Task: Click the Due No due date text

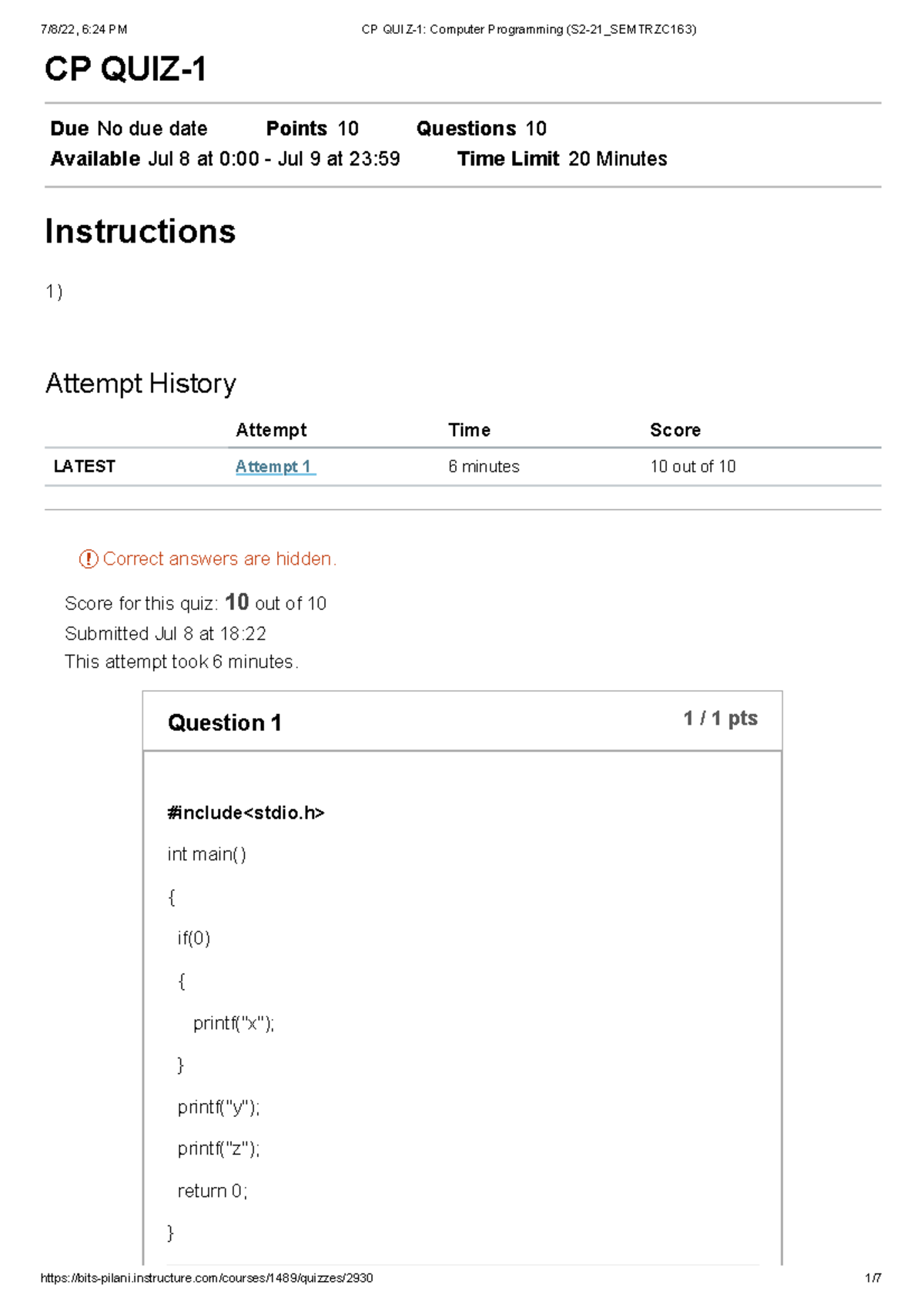Action: point(129,129)
